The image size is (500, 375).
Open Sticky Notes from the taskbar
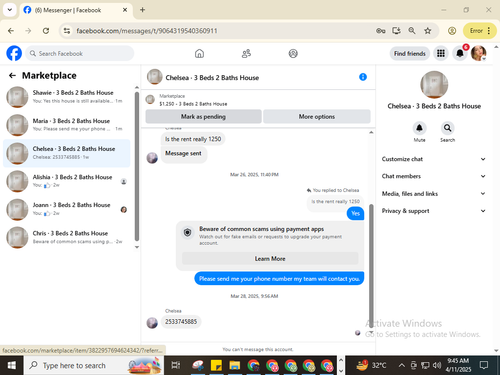tap(216, 365)
